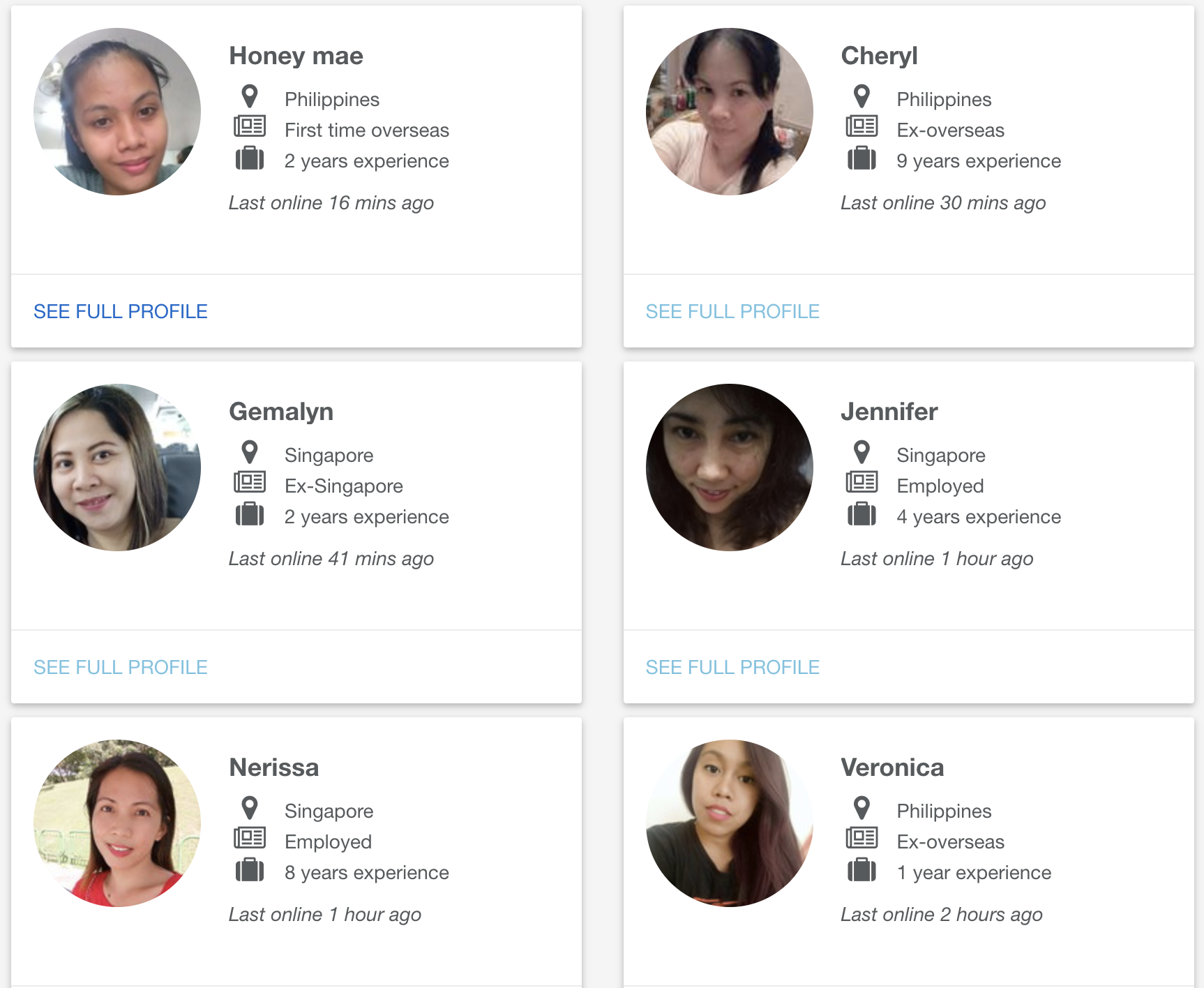Viewport: 1204px width, 988px height.
Task: Open Cheryl's SEE FULL PROFILE link
Action: (x=732, y=311)
